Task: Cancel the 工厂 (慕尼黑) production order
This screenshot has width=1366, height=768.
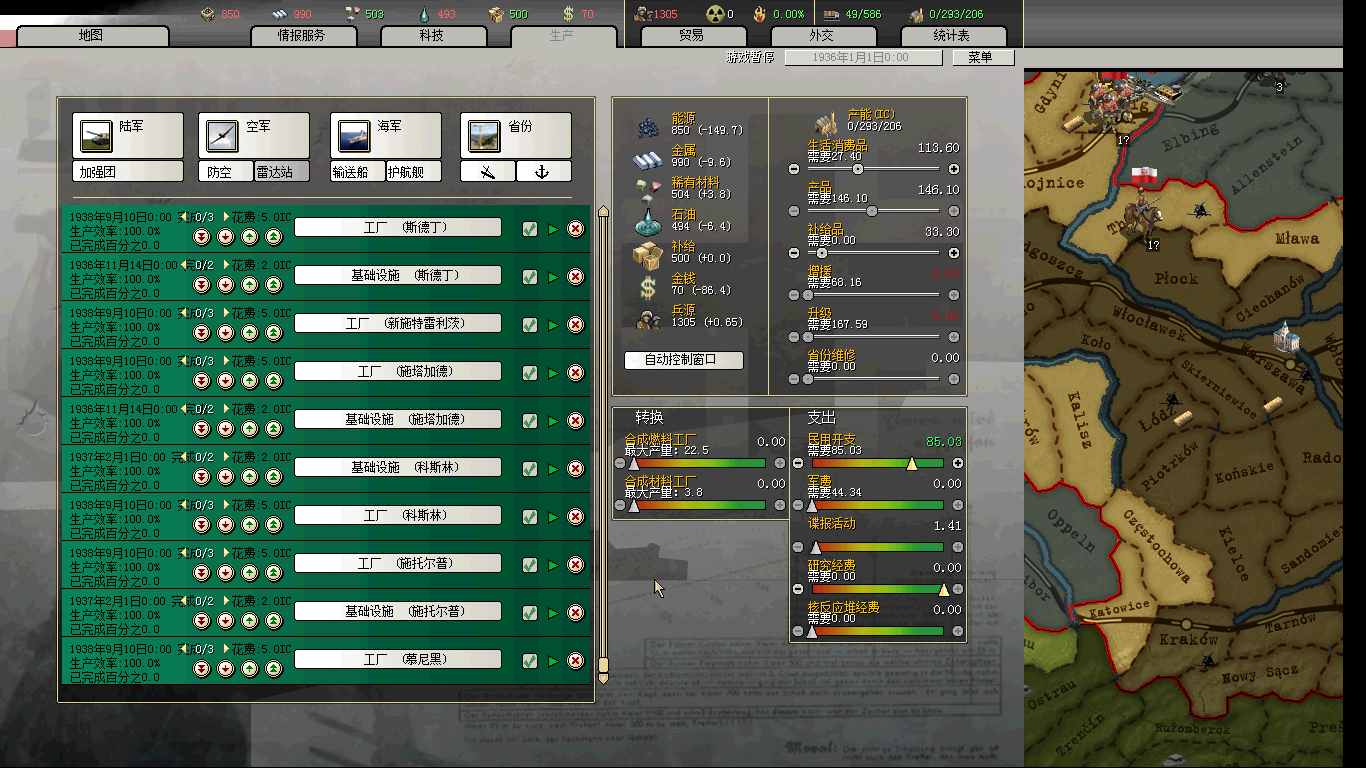Action: coord(576,661)
